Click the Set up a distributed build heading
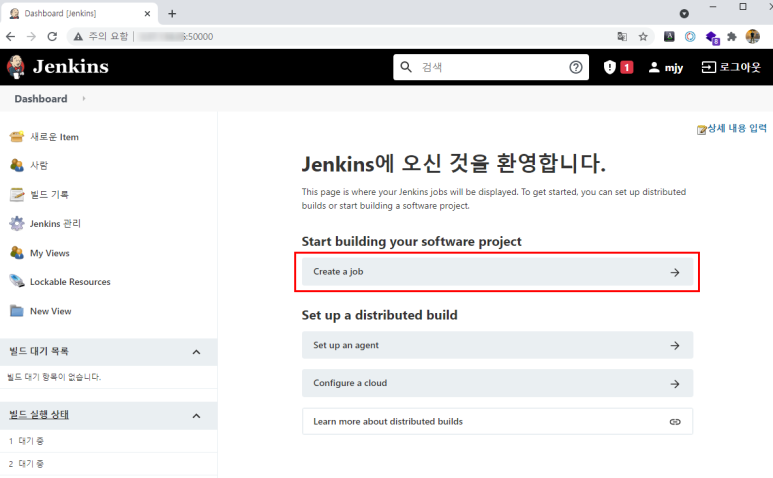Viewport: 773px width, 478px height. [380, 315]
